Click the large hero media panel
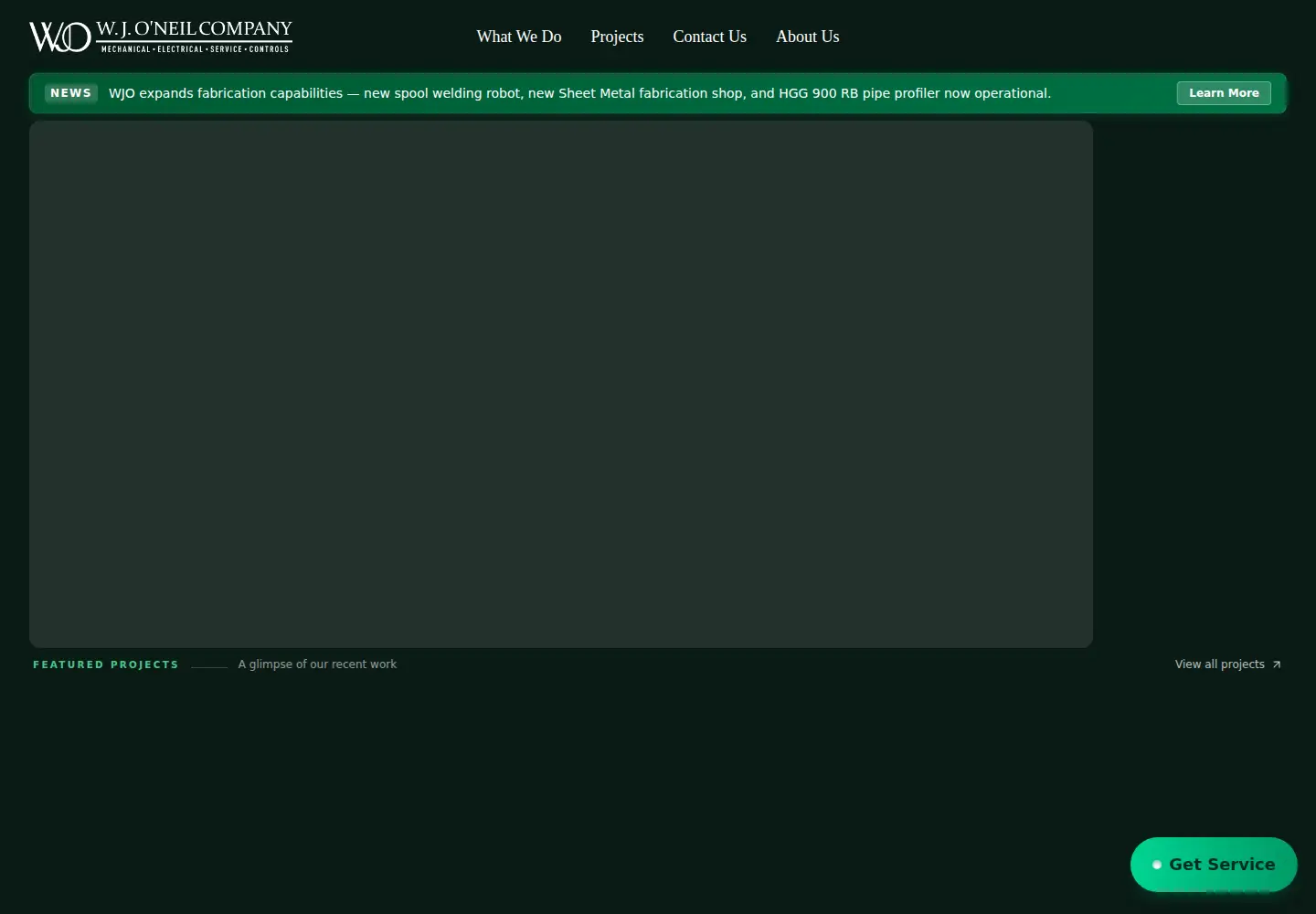The image size is (1316, 914). coord(561,384)
